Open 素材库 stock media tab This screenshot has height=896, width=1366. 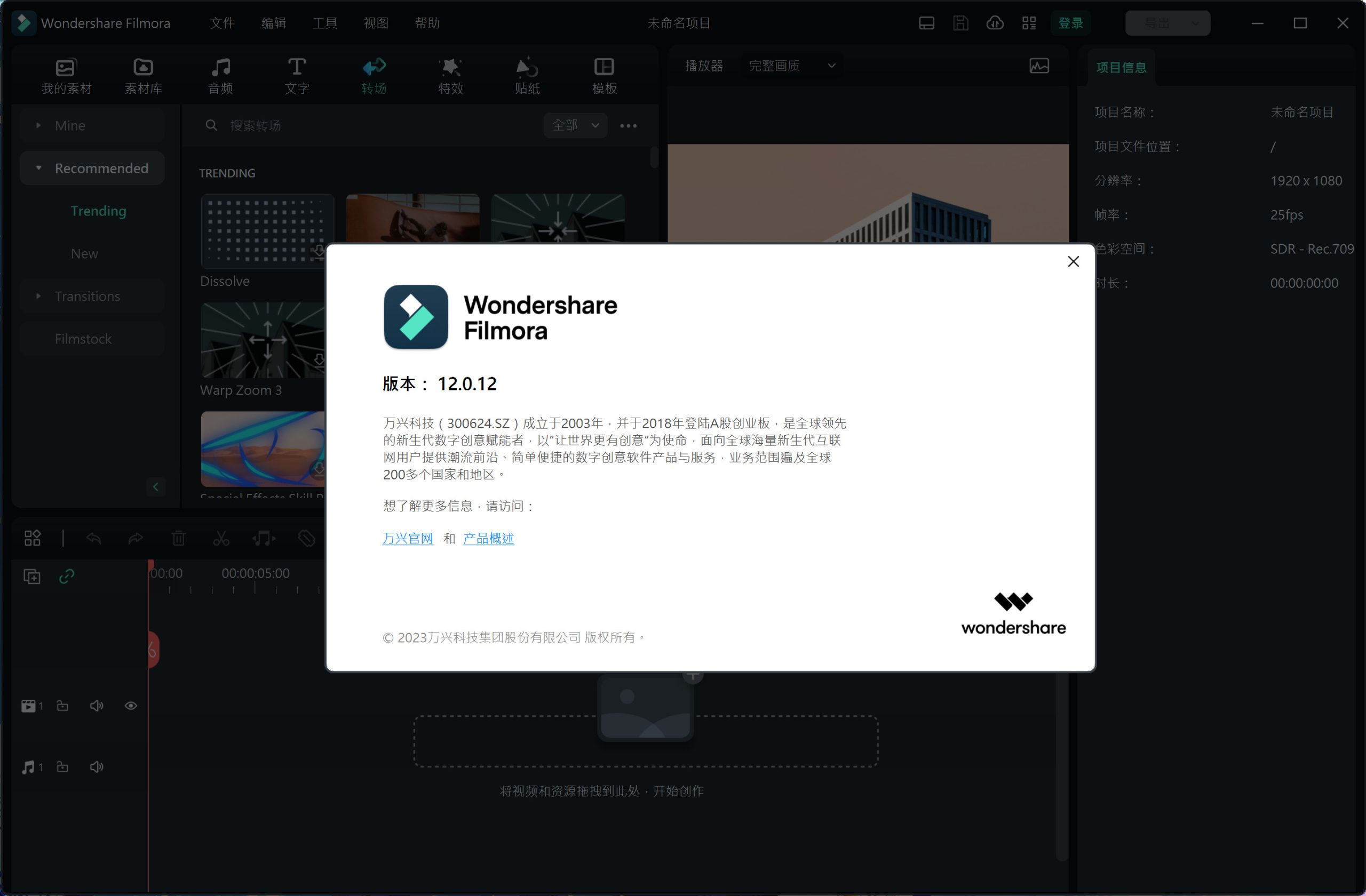click(143, 76)
